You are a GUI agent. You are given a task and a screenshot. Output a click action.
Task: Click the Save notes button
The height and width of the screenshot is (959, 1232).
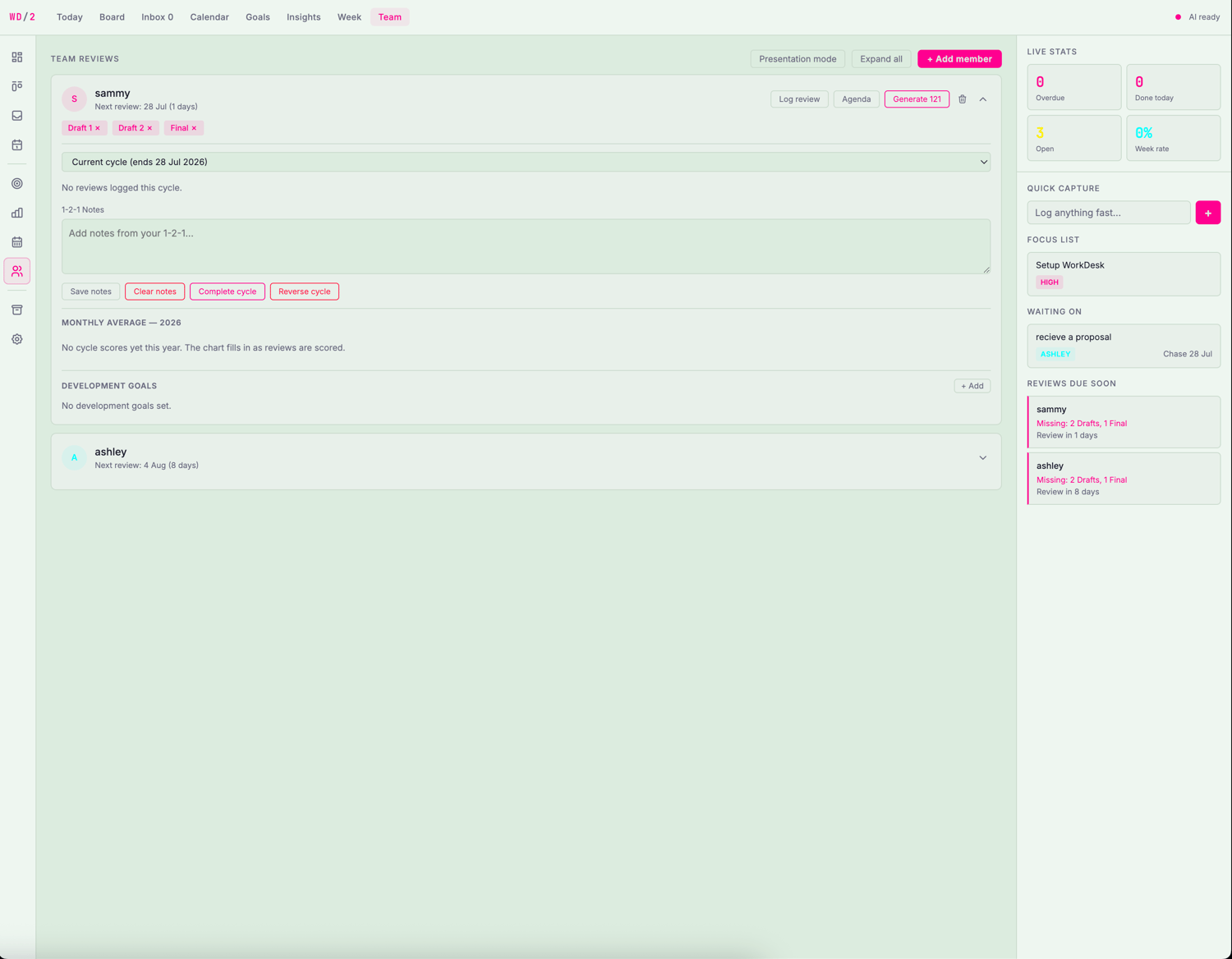click(90, 291)
